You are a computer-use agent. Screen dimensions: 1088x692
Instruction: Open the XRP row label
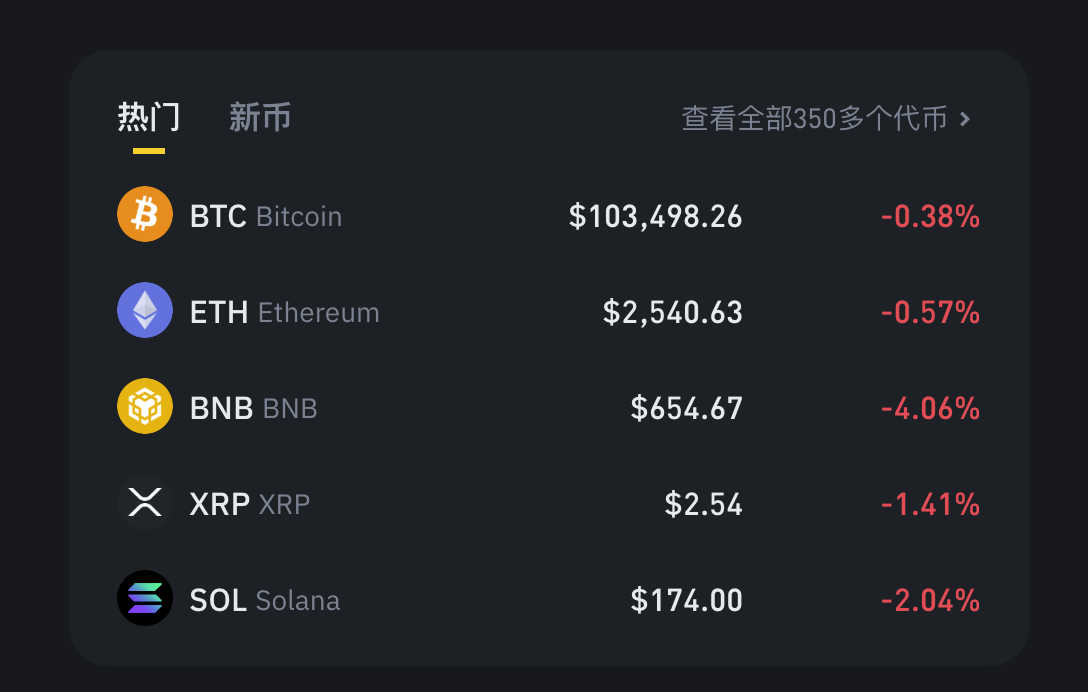[x=250, y=504]
